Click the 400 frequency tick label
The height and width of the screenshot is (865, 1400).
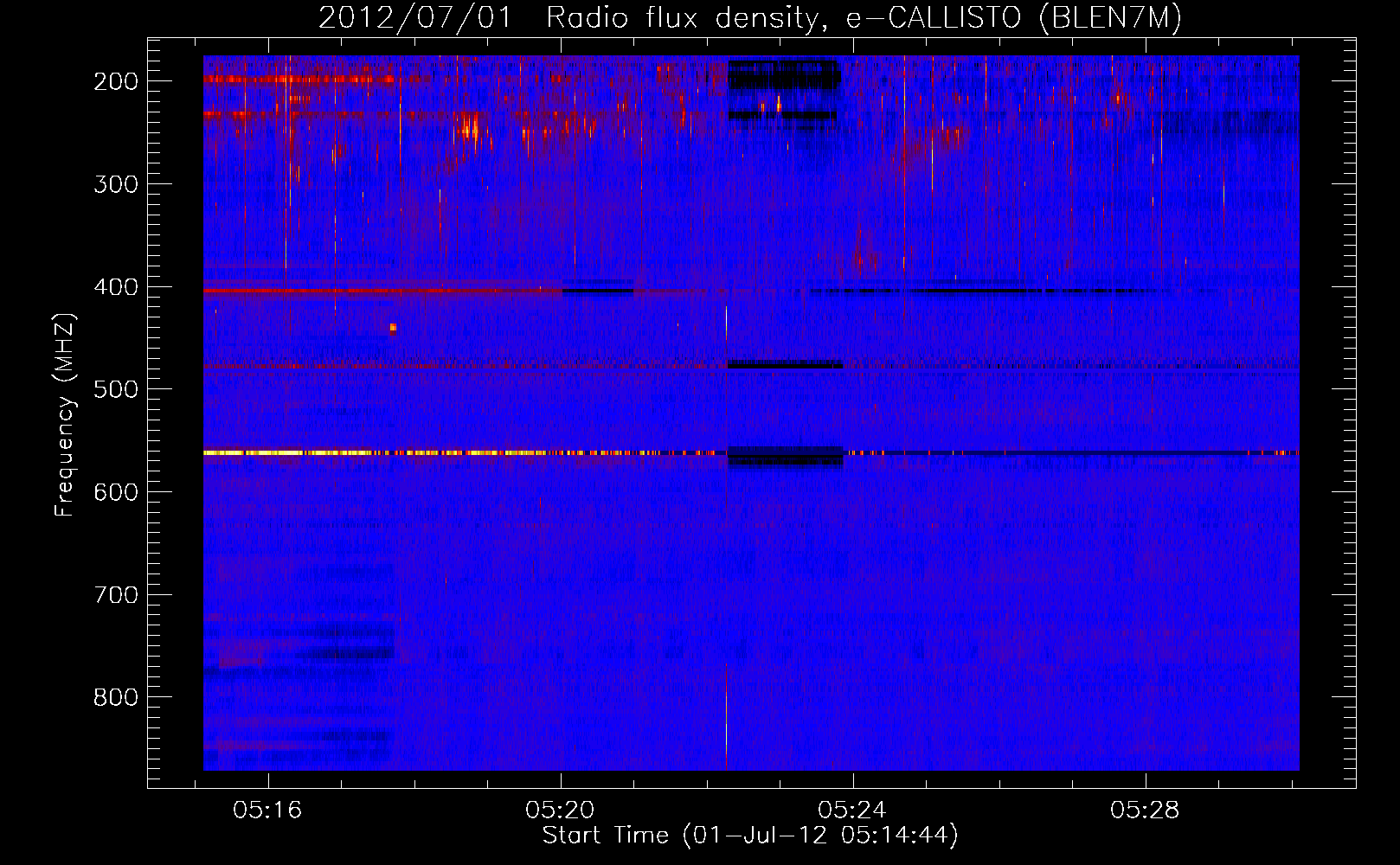(x=116, y=287)
